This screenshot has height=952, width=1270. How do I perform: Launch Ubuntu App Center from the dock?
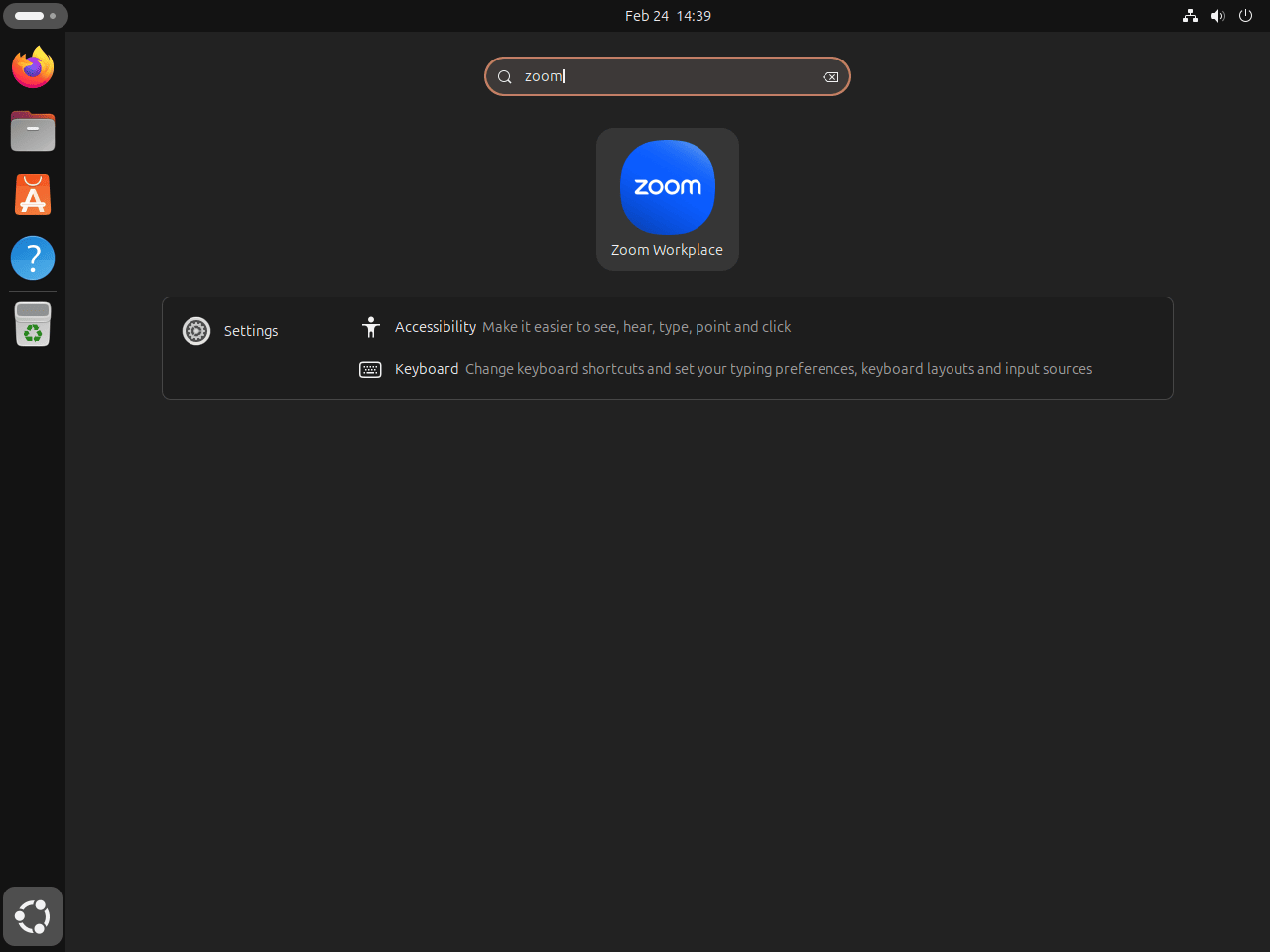pos(32,194)
